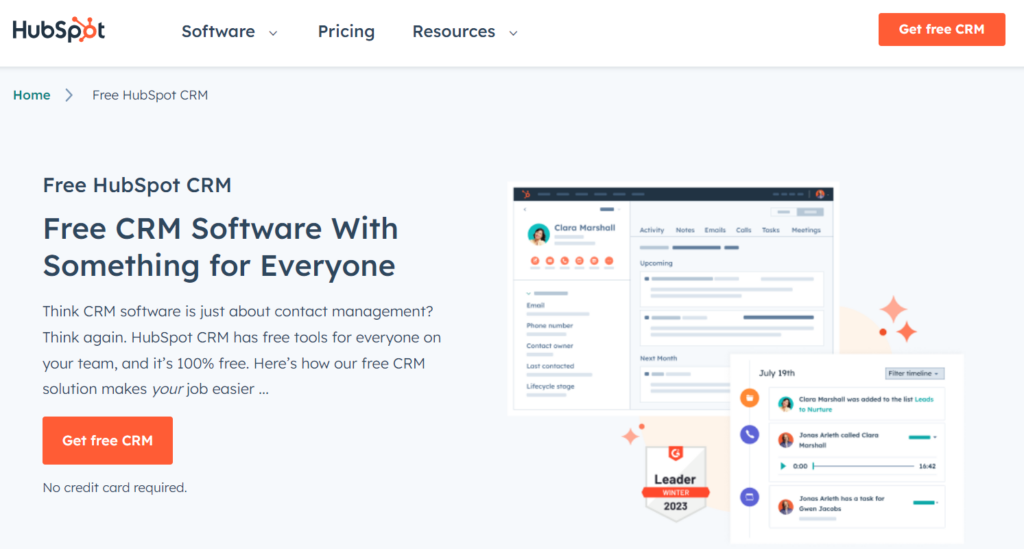1024x549 pixels.
Task: Click the call recording progress slider
Action: click(x=863, y=466)
